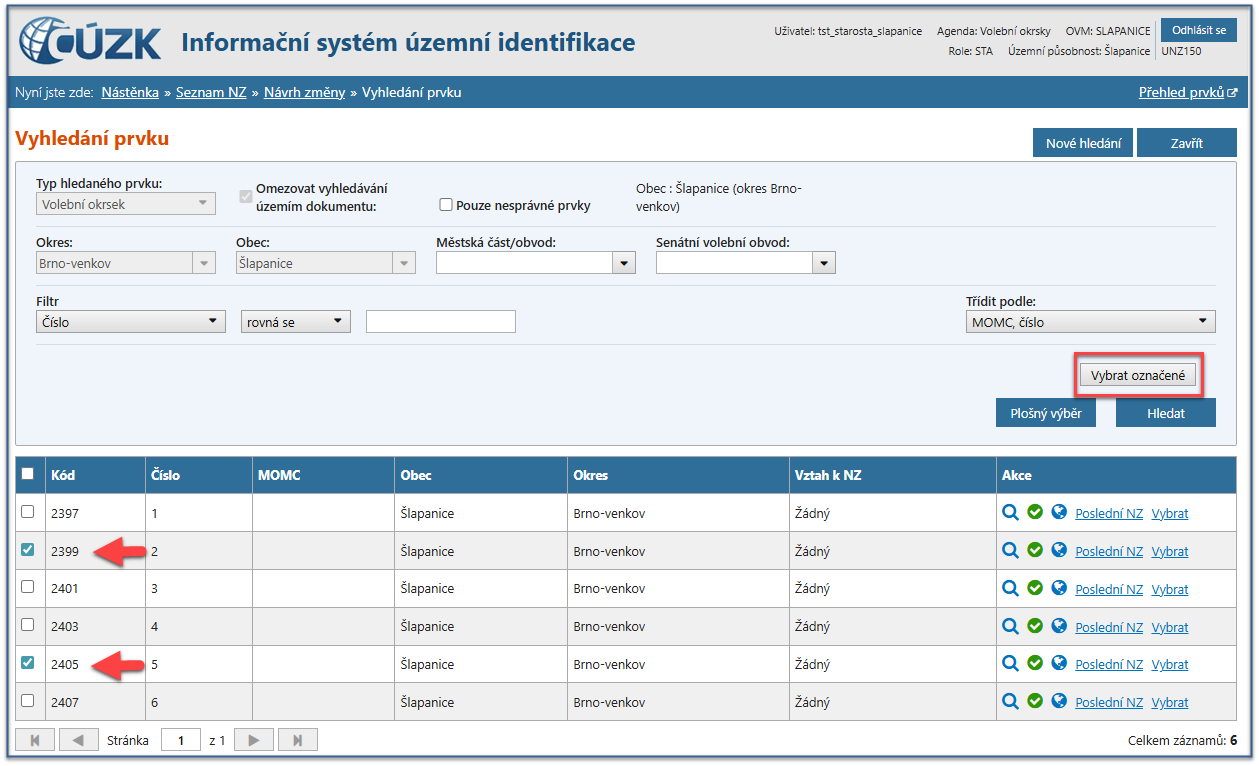
Task: Click green checkmark icon in row 2403
Action: click(1035, 627)
